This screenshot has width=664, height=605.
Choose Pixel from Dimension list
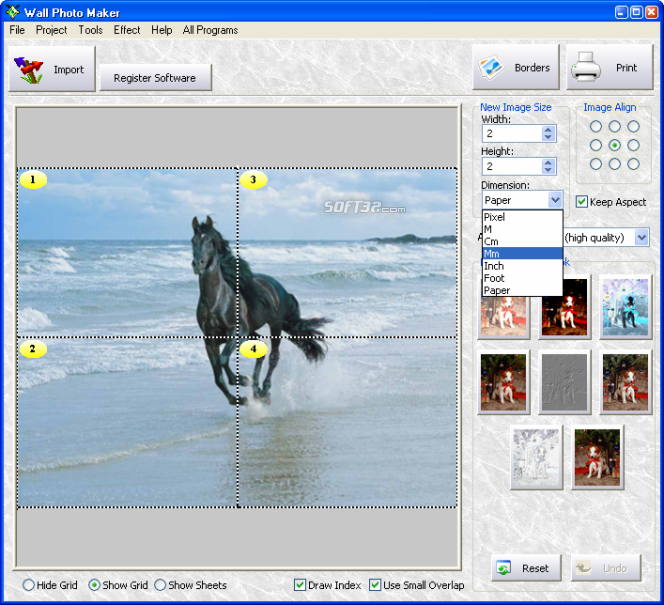(523, 217)
